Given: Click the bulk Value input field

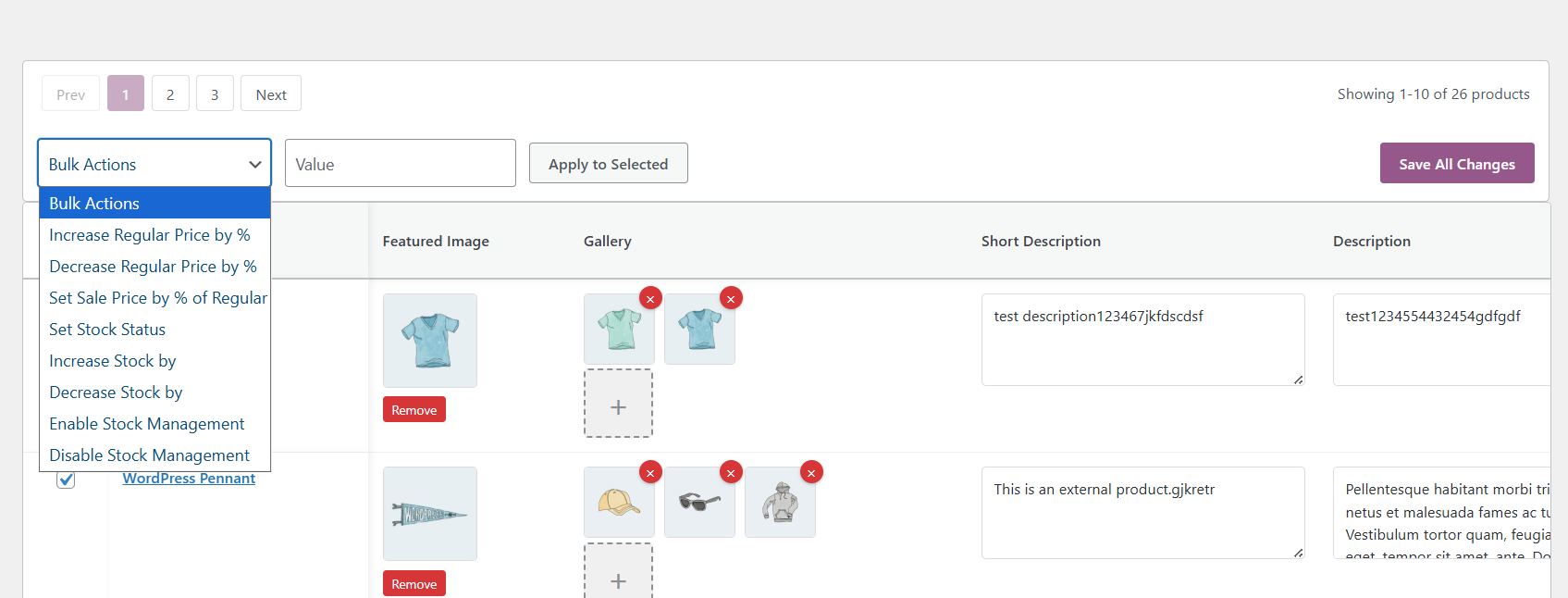Looking at the screenshot, I should [x=400, y=164].
